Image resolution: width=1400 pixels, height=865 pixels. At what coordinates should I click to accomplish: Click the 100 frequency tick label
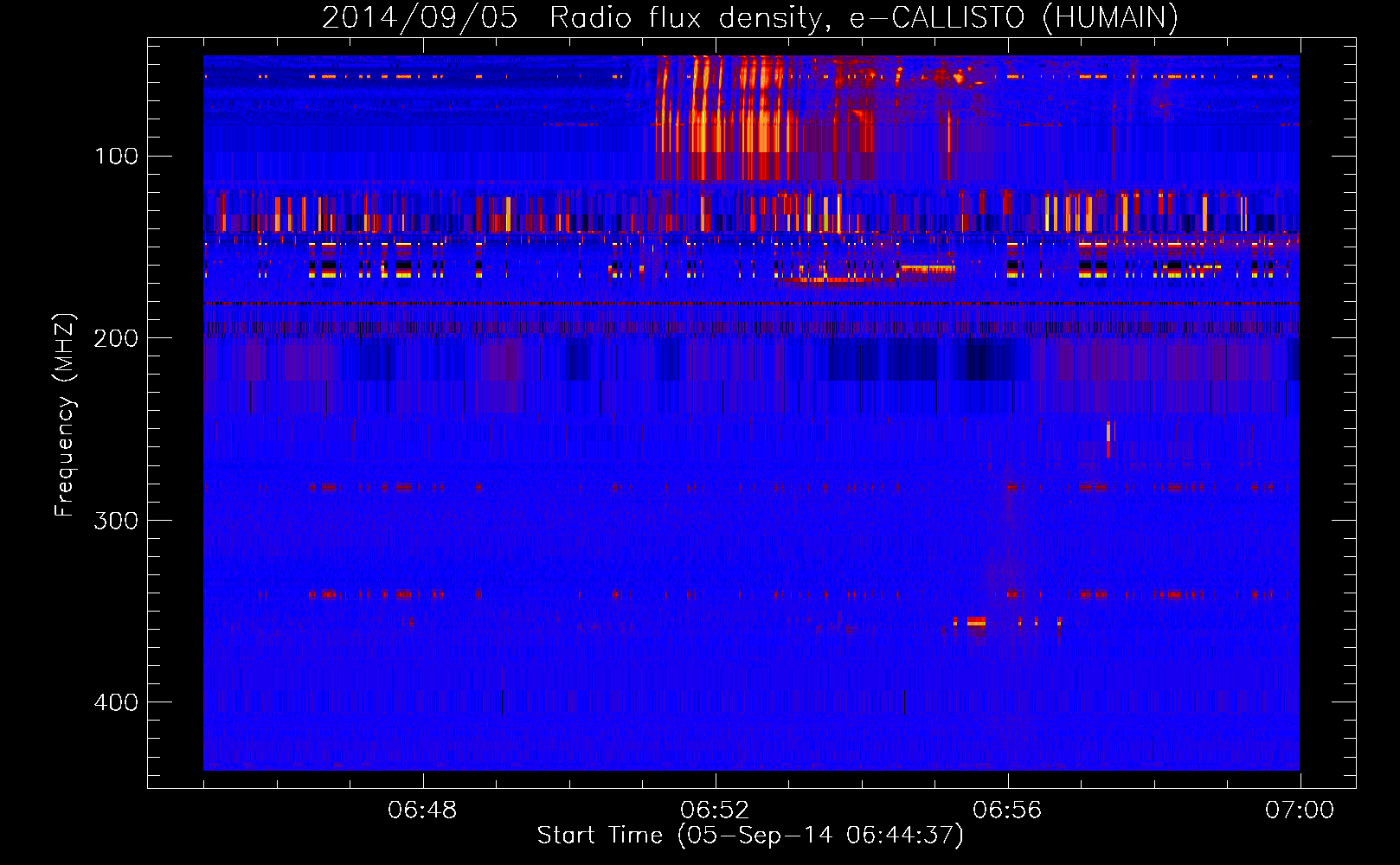(117, 157)
